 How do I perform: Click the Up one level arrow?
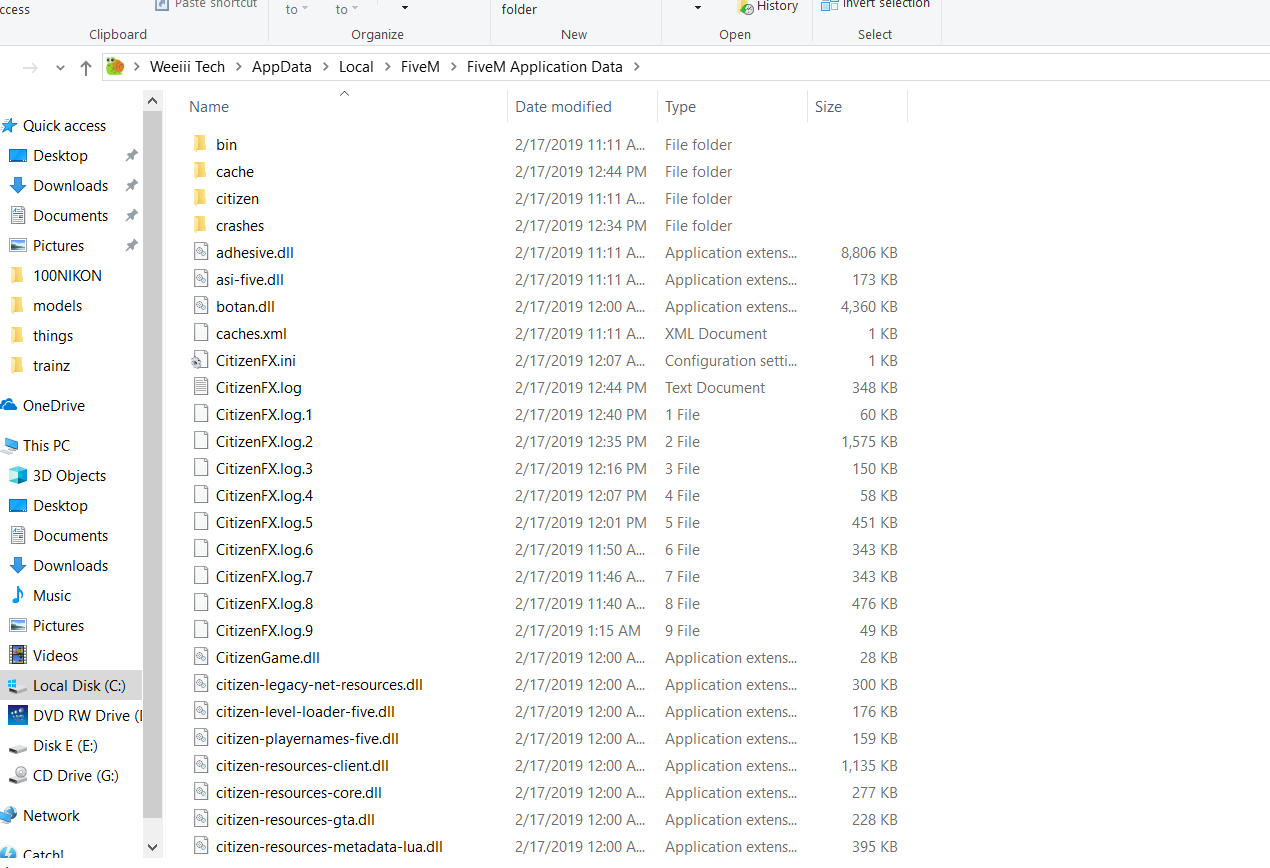(x=86, y=68)
